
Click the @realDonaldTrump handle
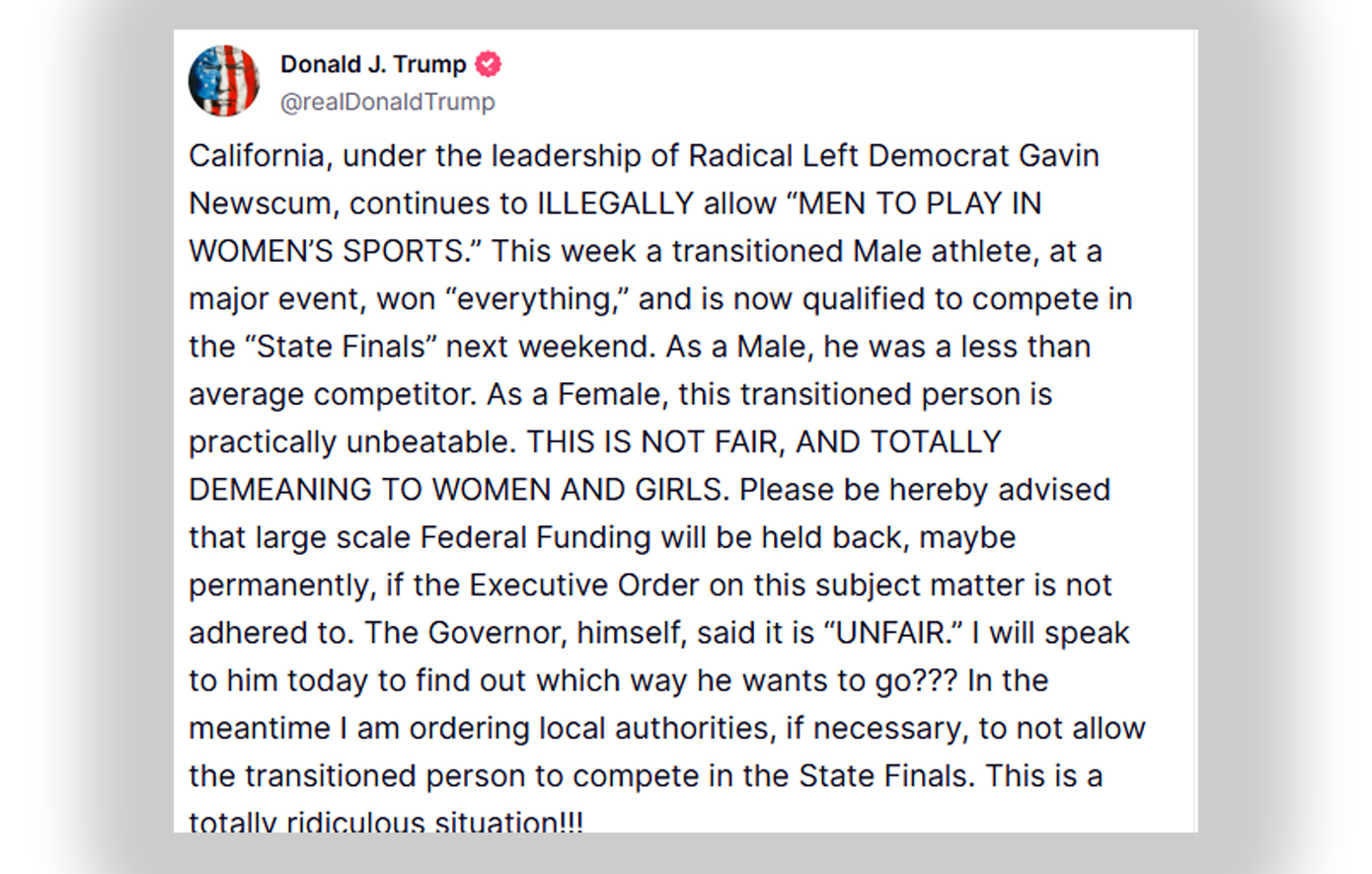[x=388, y=102]
